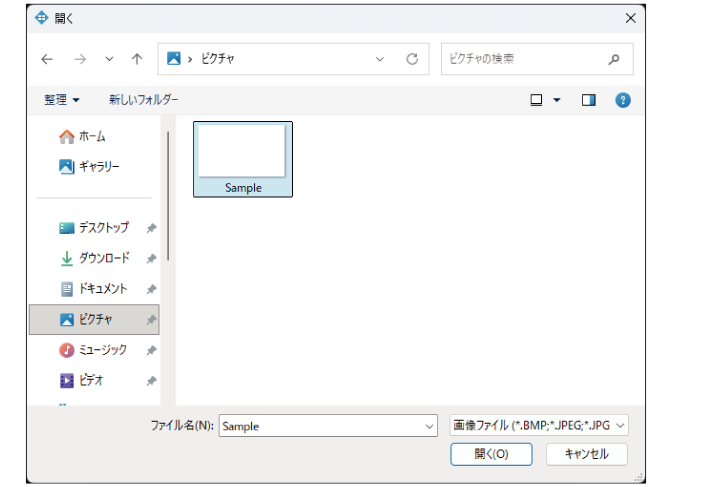Image resolution: width=708 pixels, height=487 pixels.
Task: Select ピクチャ in the sidebar
Action: (94, 320)
